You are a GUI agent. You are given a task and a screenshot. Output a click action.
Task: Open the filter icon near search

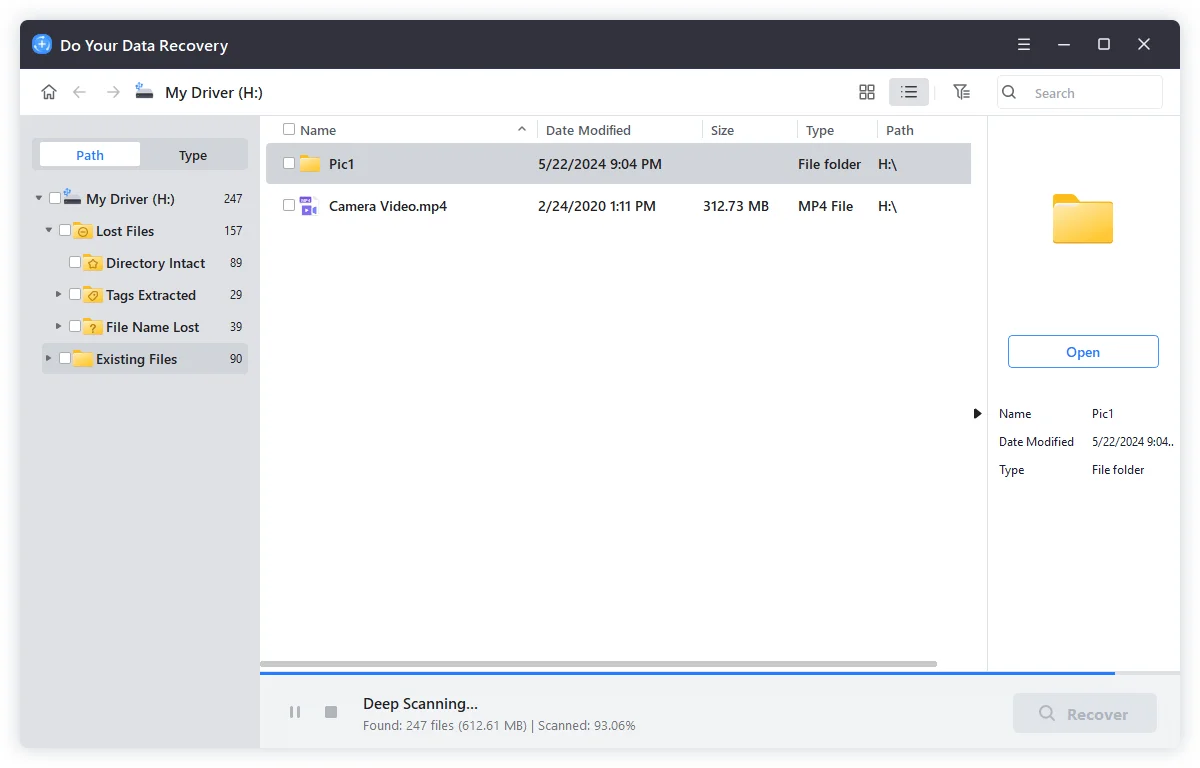[961, 91]
